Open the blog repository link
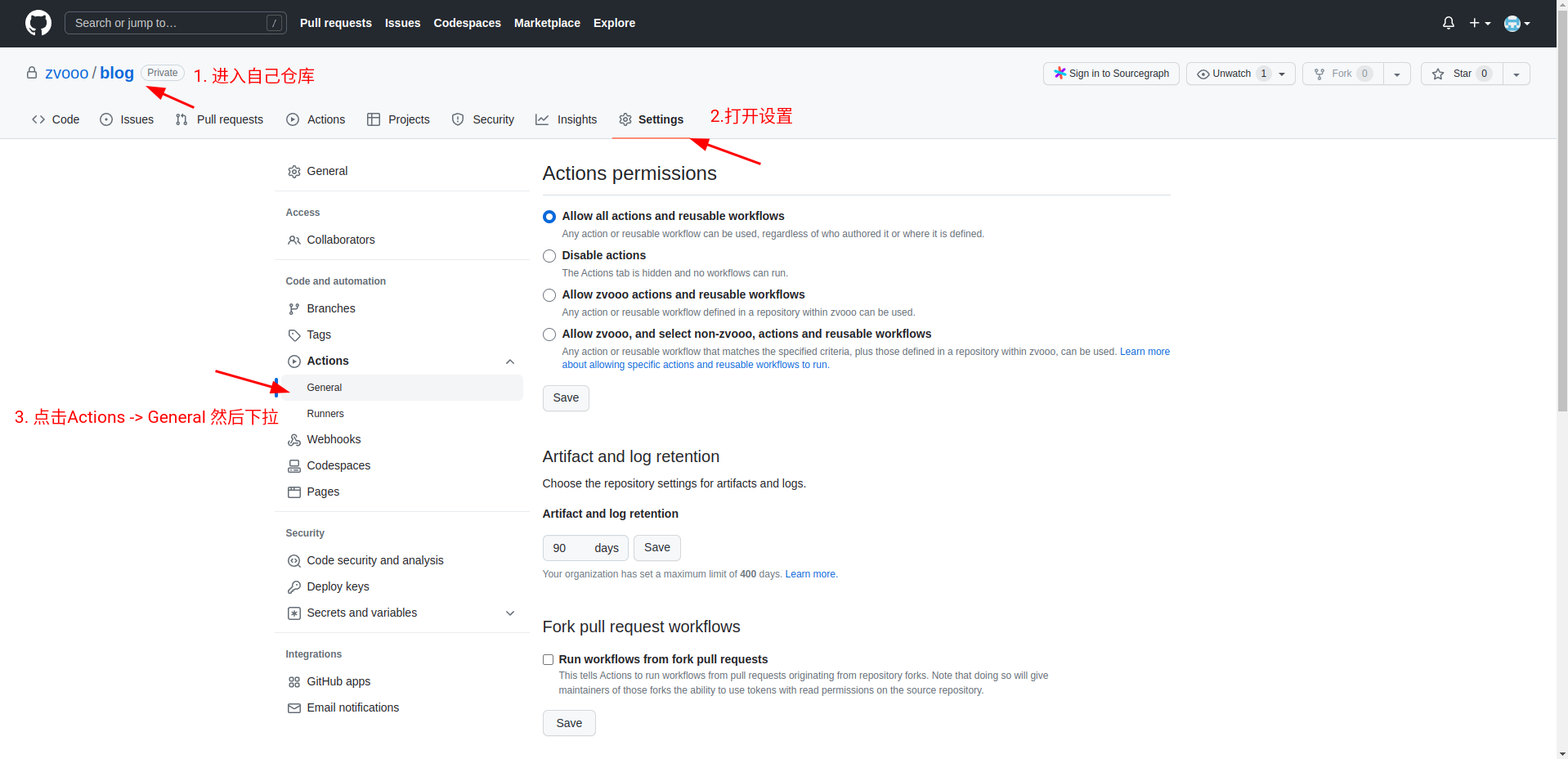This screenshot has height=759, width=1568. [117, 73]
